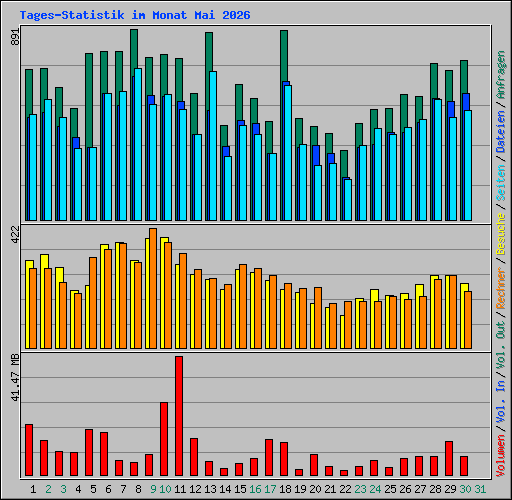Click the cyan Seiten bar for day 13

coord(213,146)
